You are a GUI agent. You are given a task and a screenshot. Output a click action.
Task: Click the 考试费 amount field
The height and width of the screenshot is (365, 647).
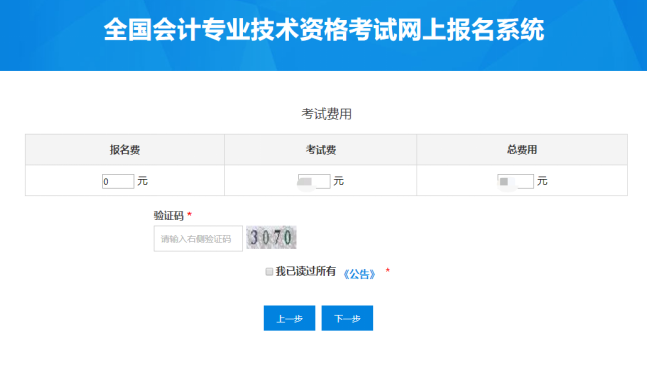click(x=314, y=181)
